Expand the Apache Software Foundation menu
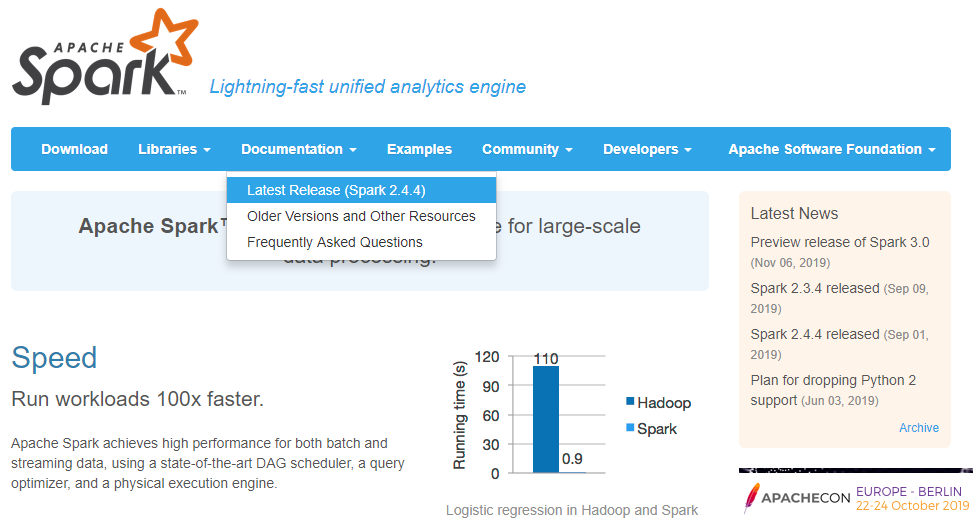Image resolution: width=980 pixels, height=520 pixels. point(832,149)
